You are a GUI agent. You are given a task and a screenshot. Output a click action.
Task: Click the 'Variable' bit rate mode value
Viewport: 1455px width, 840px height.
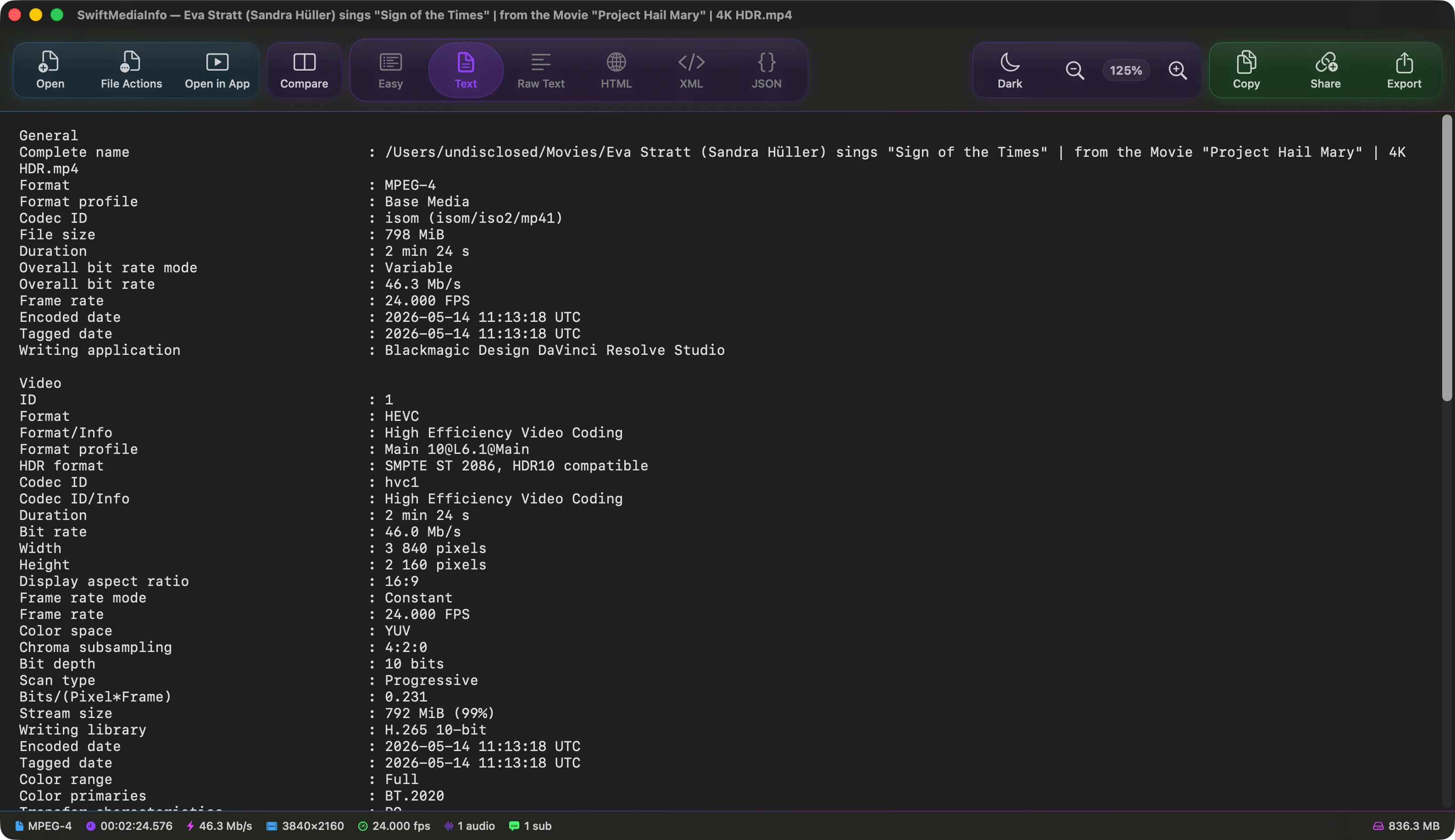[x=419, y=268]
